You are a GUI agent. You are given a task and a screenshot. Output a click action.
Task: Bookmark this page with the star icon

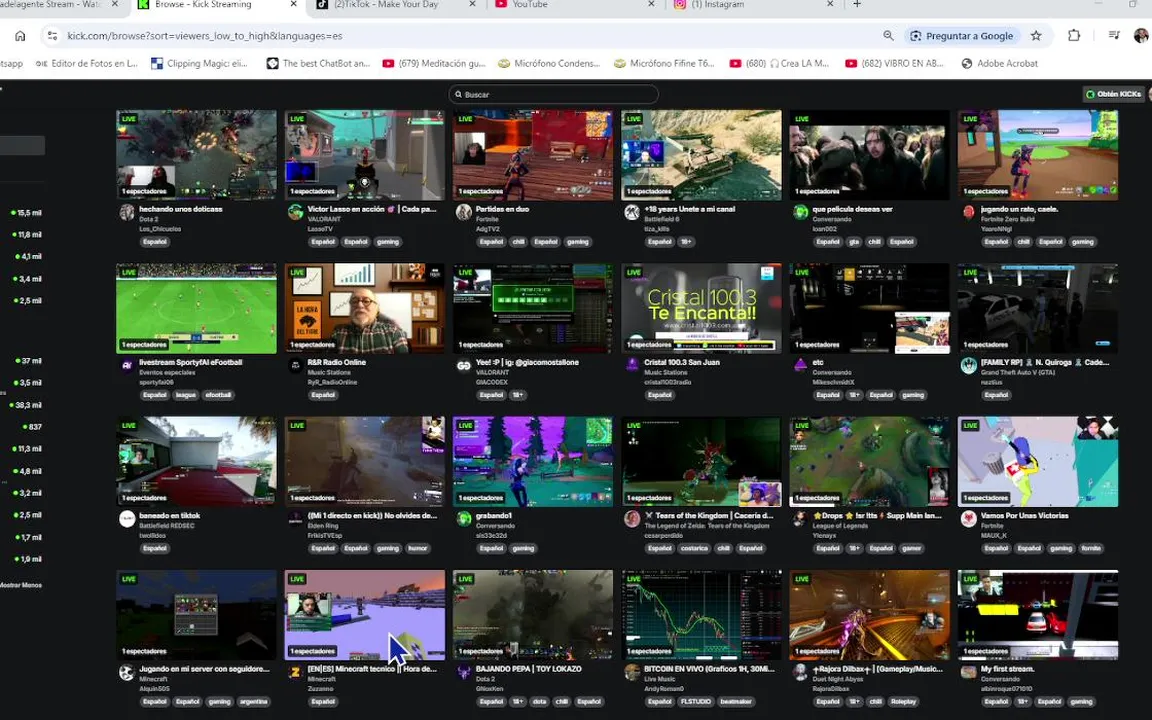click(x=1036, y=35)
